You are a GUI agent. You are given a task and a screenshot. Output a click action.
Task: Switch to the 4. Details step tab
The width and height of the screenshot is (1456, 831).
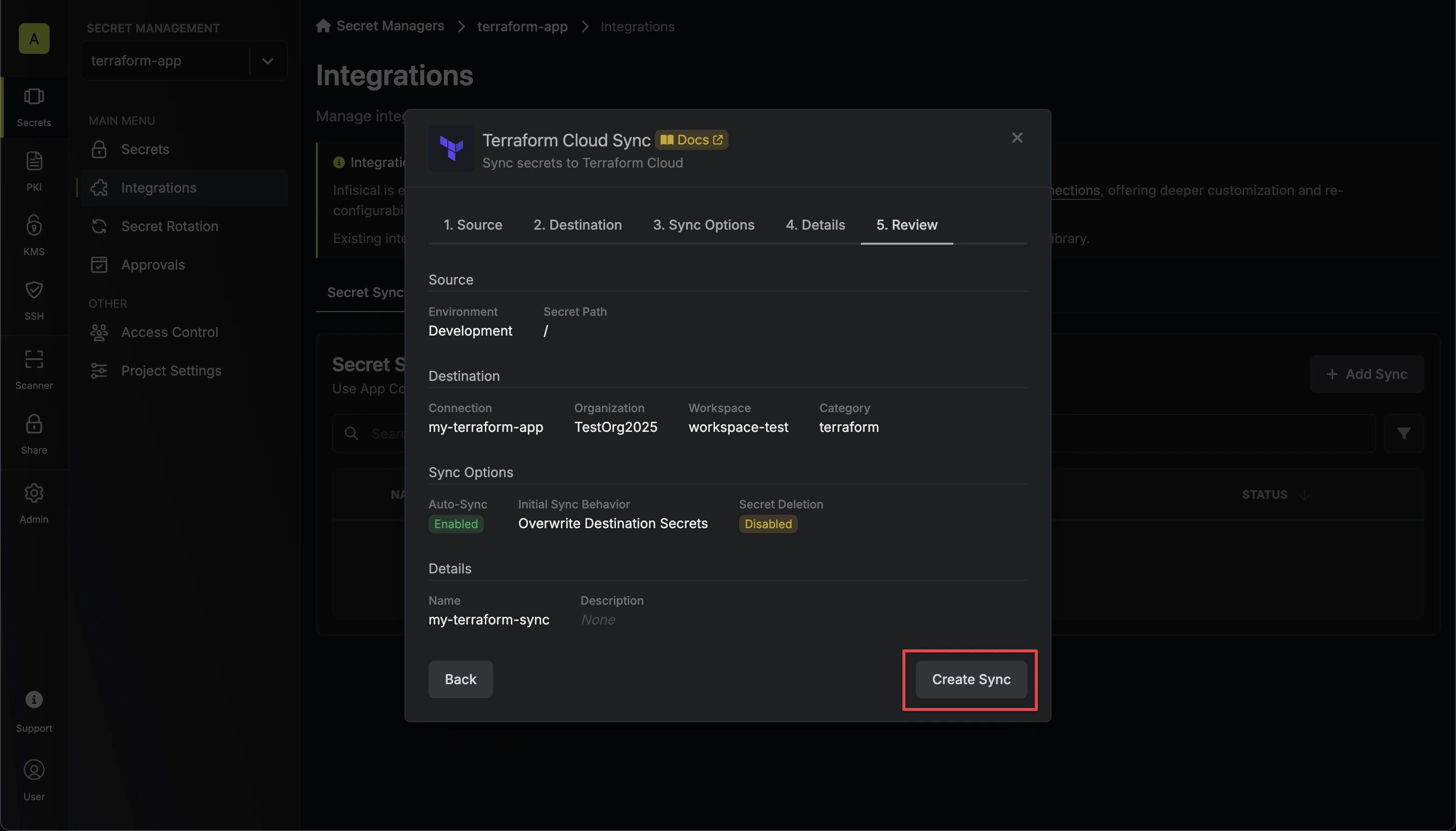click(x=815, y=225)
